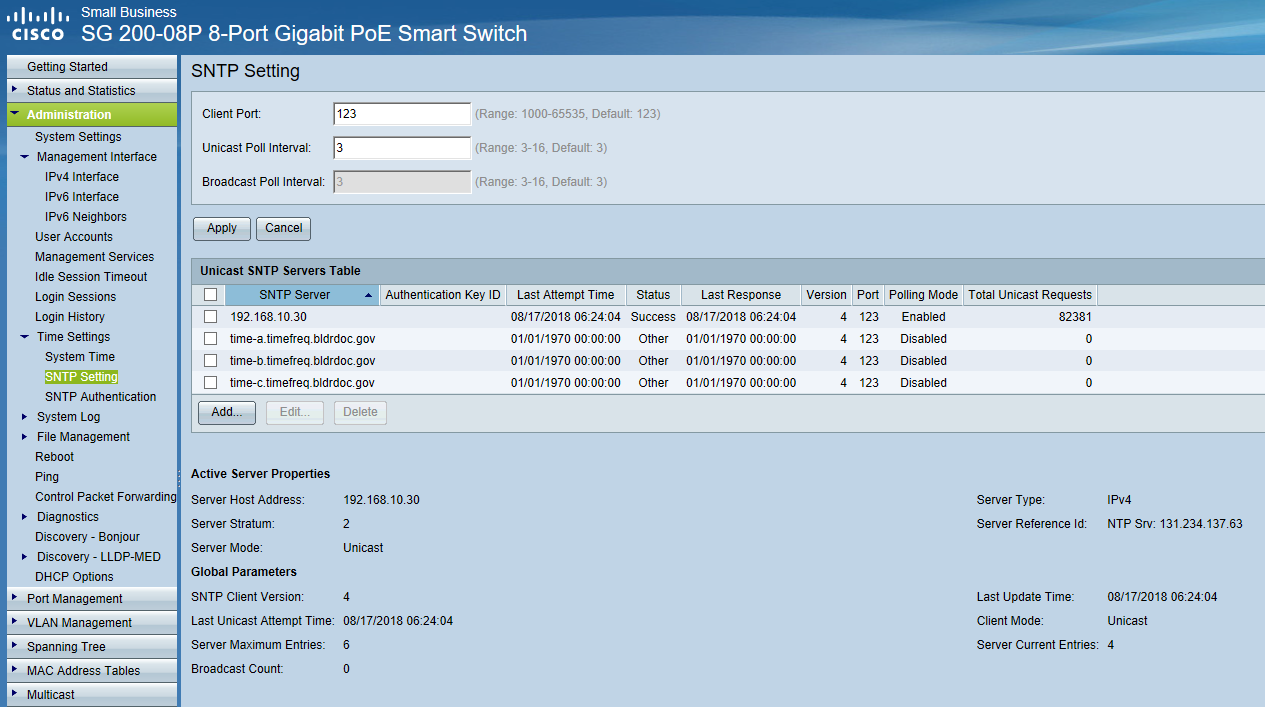Sort by Authentication Key ID column

click(x=443, y=295)
